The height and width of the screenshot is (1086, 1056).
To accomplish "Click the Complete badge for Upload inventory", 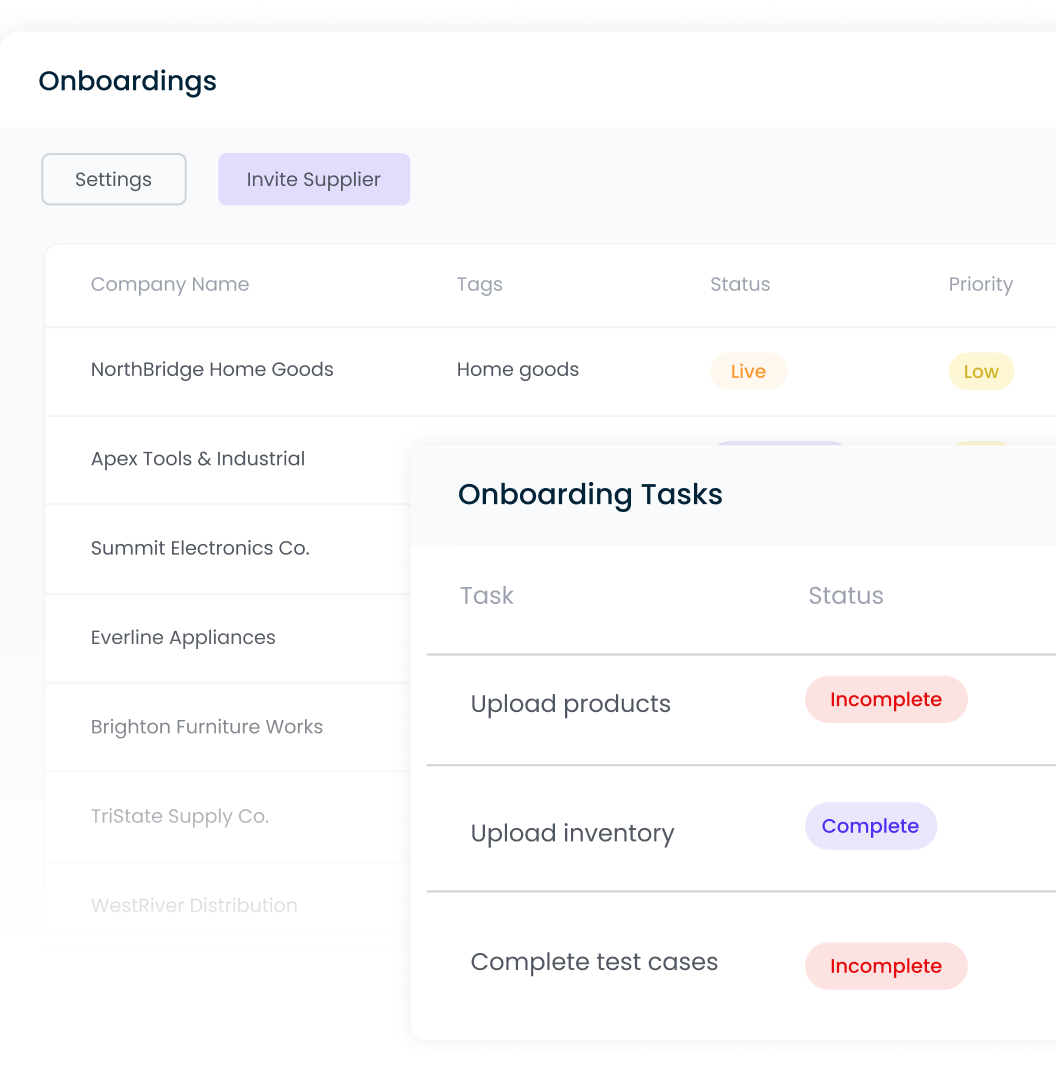I will pos(870,826).
